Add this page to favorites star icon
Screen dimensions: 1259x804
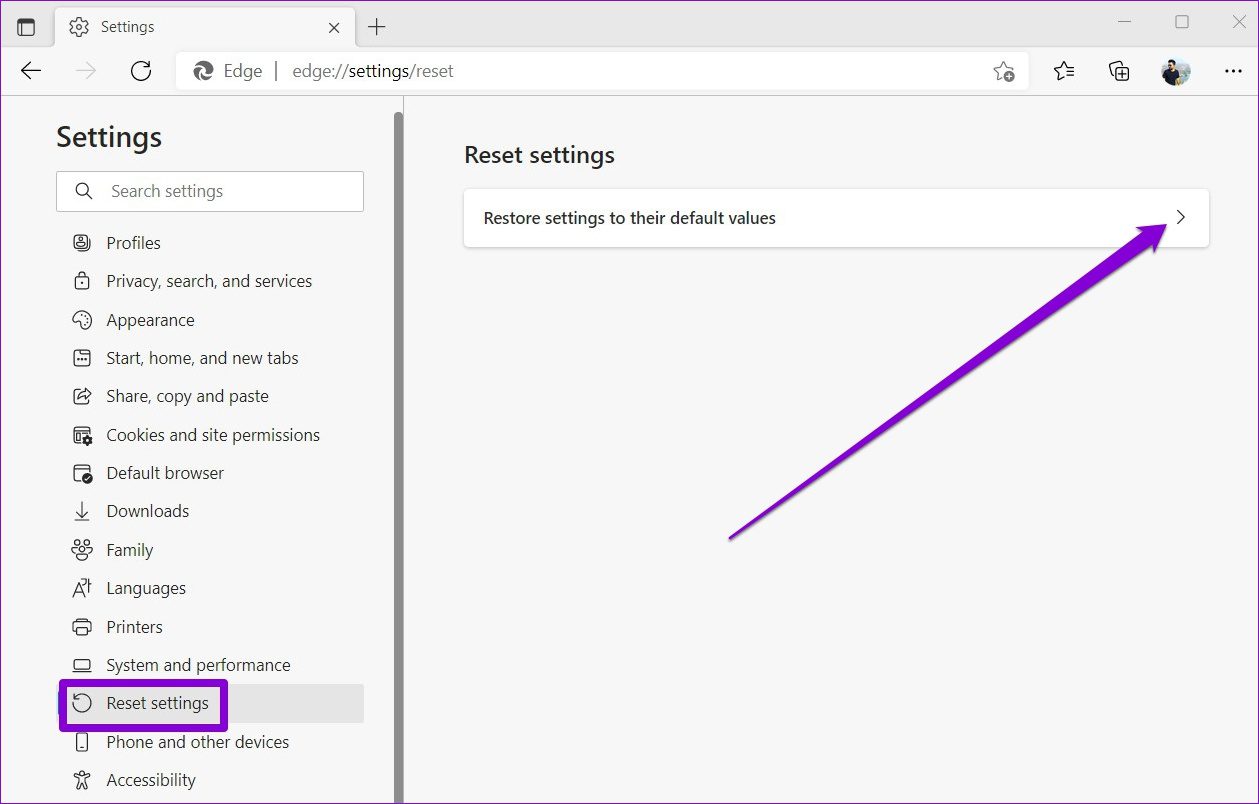(x=1003, y=72)
